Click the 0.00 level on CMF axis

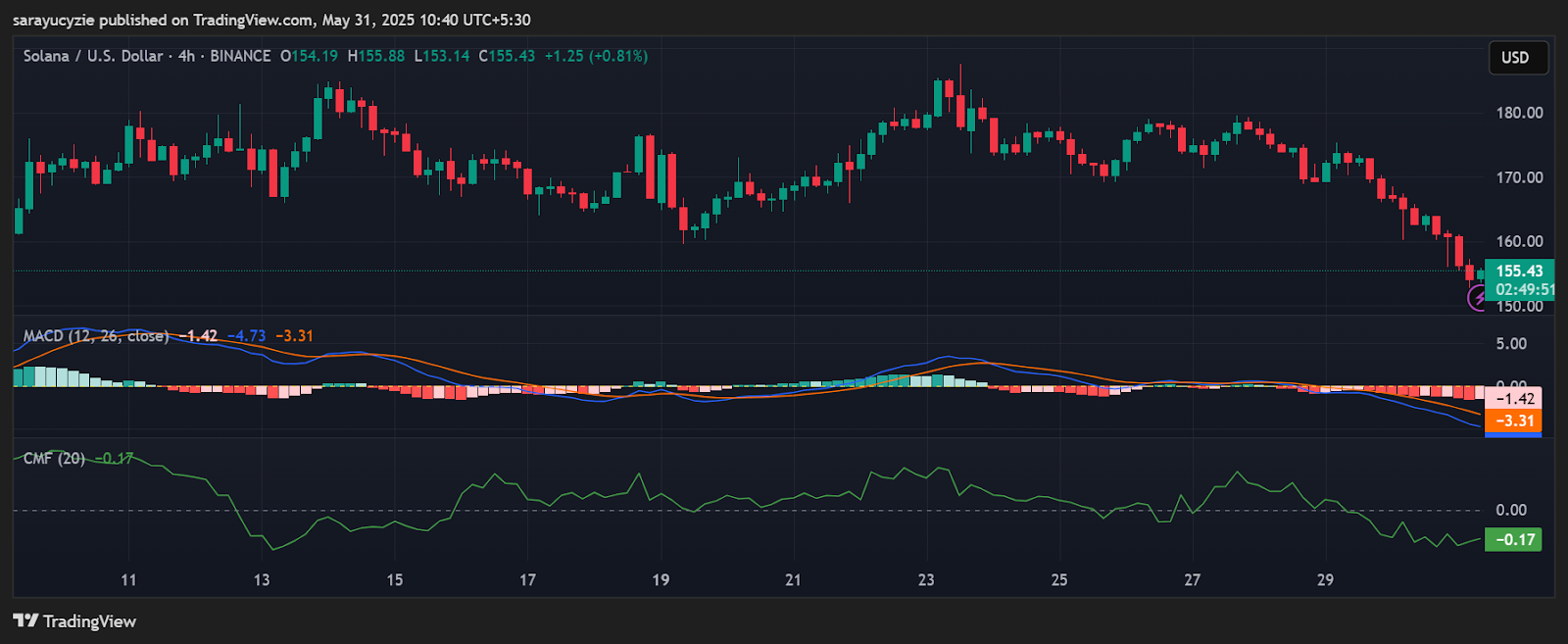(1511, 510)
